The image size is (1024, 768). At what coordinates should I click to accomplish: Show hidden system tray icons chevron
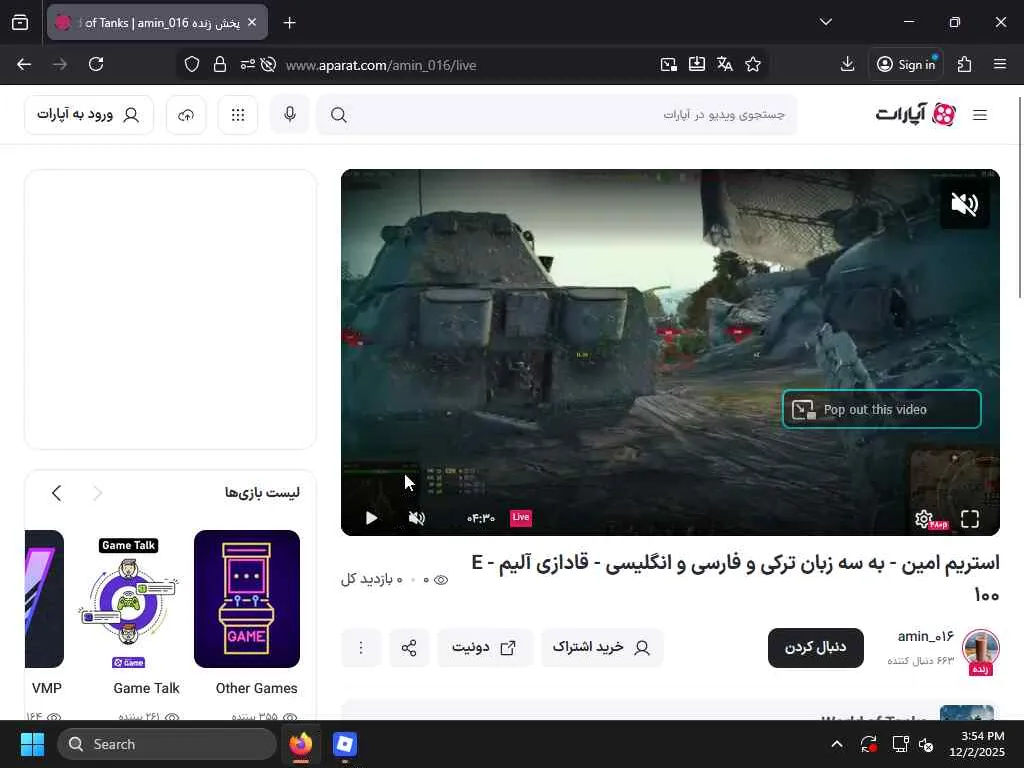tap(837, 744)
